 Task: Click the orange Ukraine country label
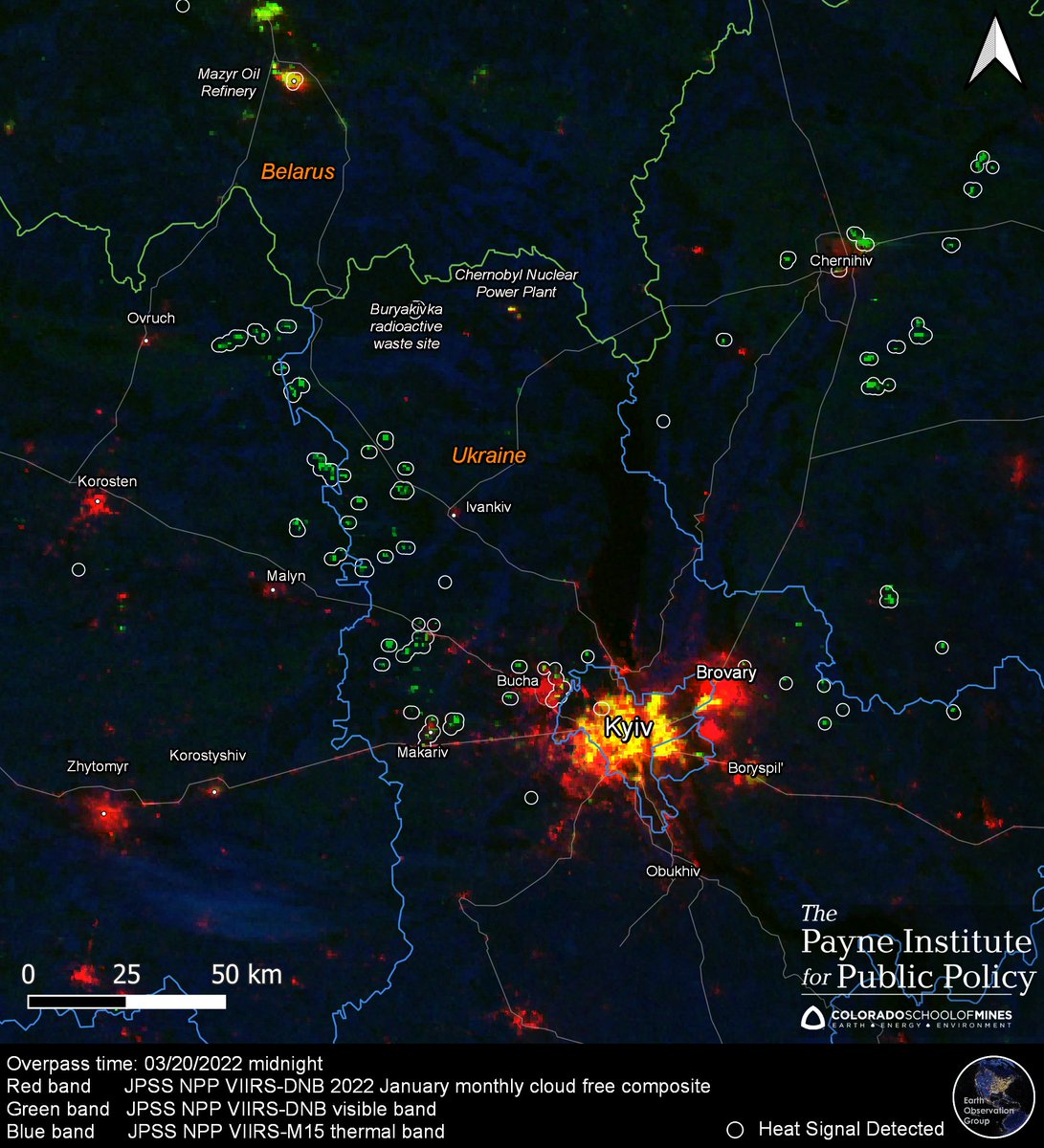[x=489, y=455]
